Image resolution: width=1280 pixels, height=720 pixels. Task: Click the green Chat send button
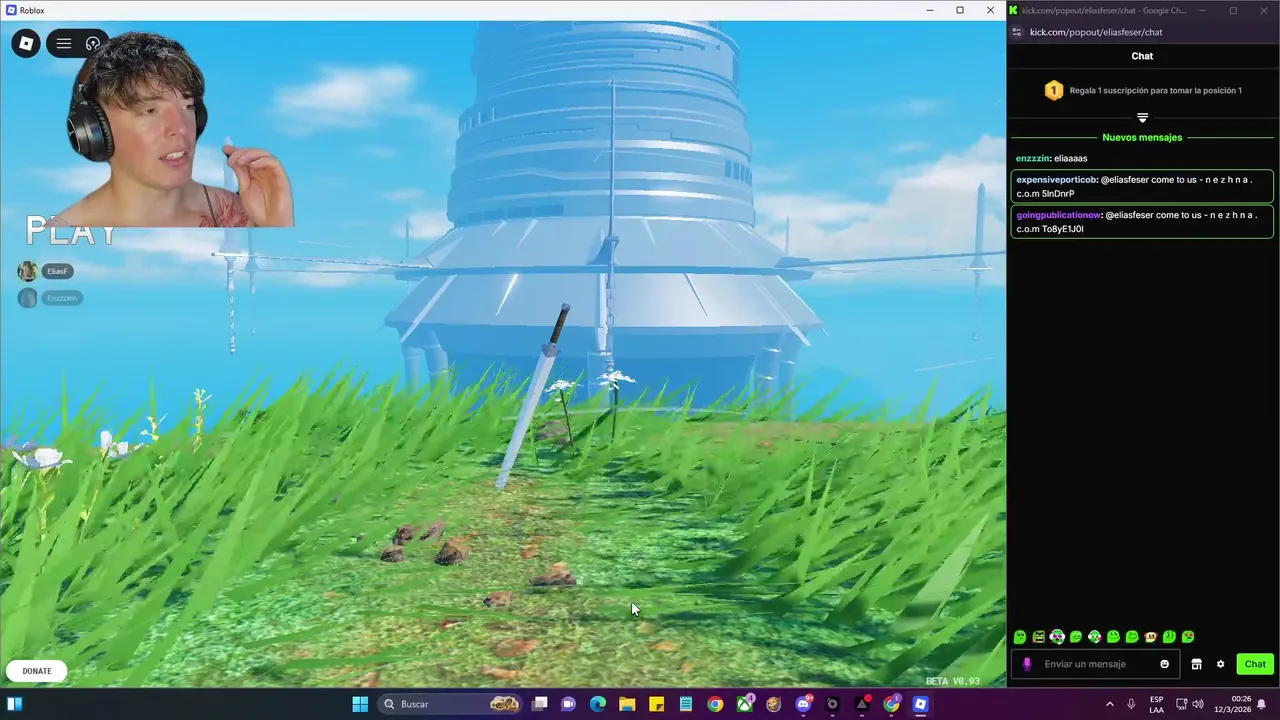(1255, 664)
